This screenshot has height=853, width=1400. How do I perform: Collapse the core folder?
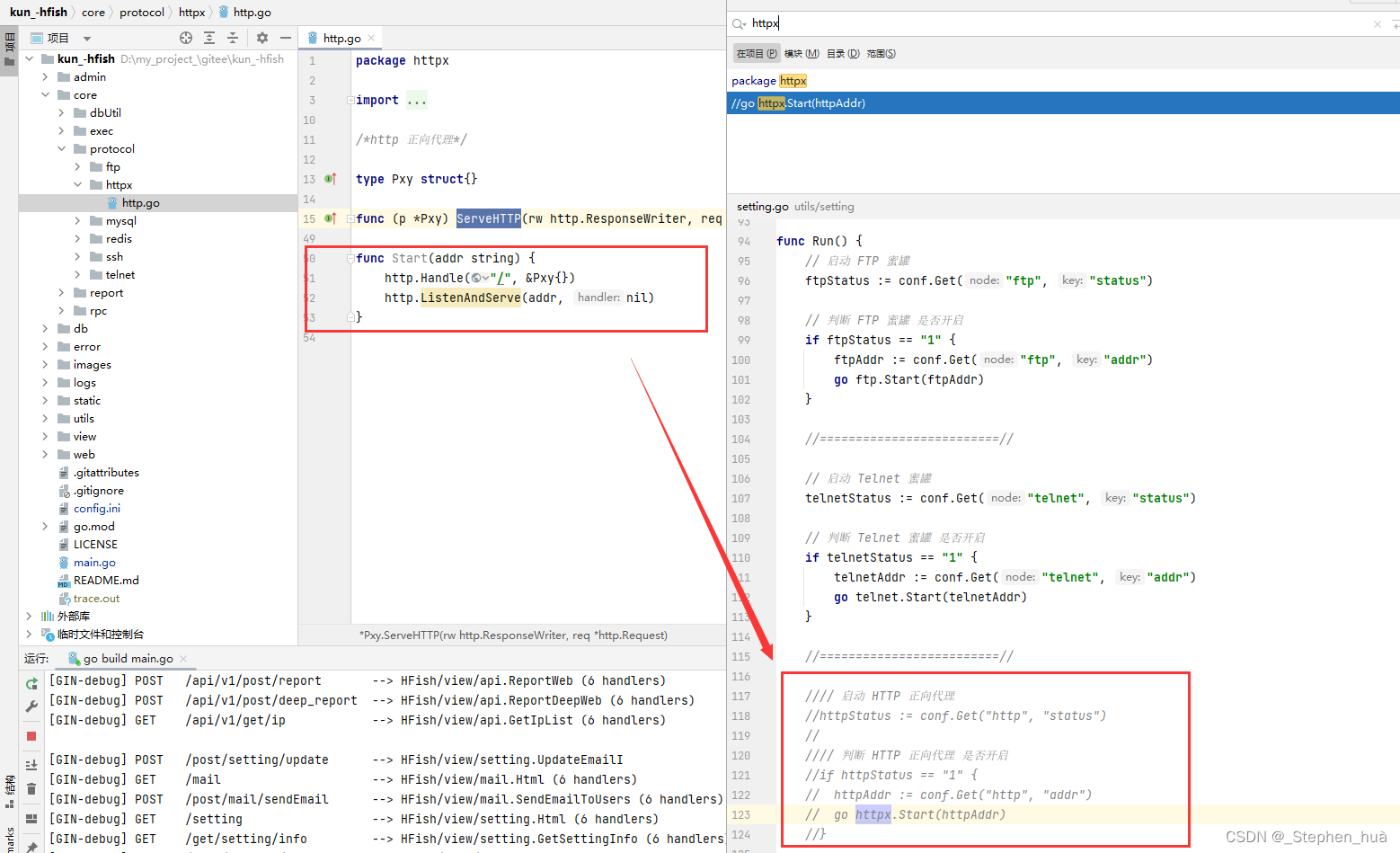[x=45, y=94]
